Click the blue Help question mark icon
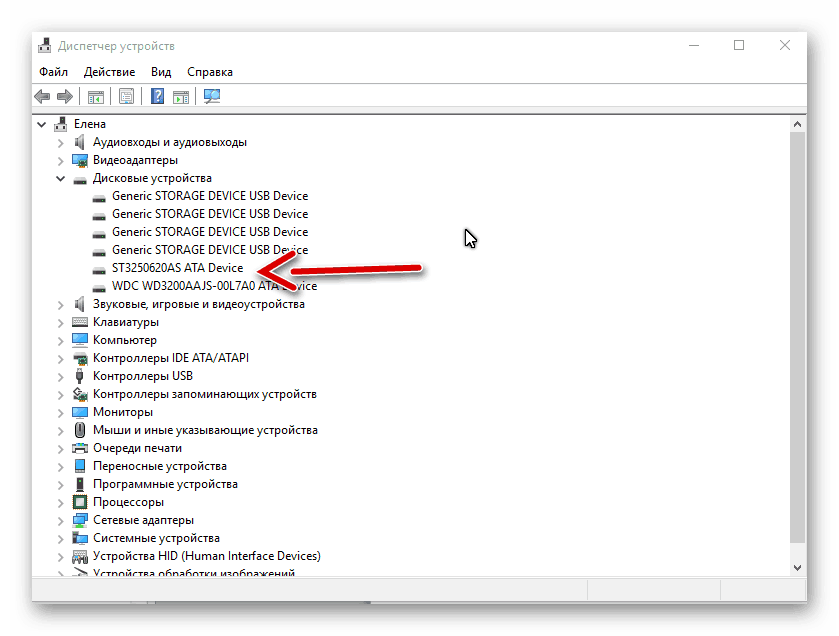The image size is (839, 636). (x=157, y=97)
